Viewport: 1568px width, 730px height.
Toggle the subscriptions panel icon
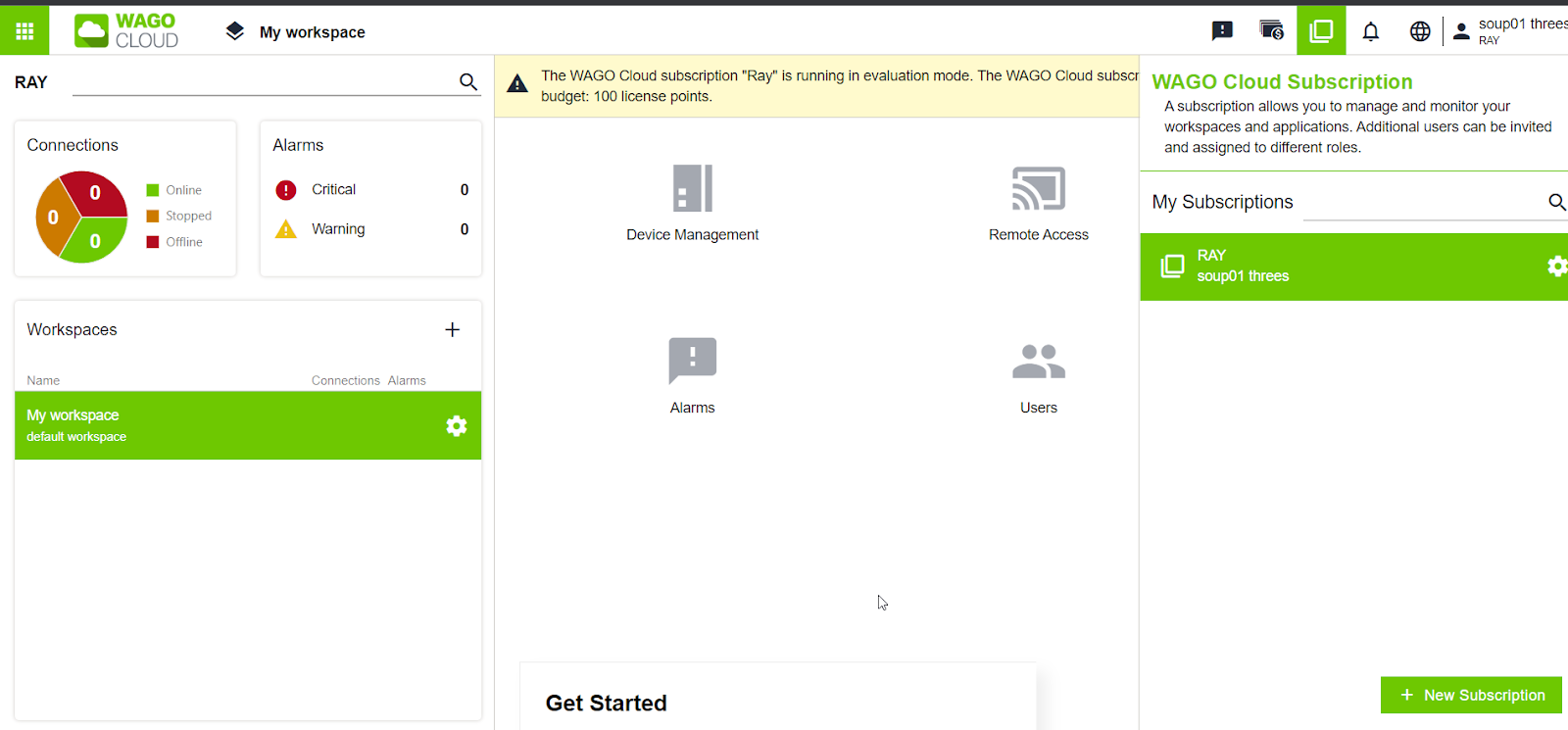point(1321,31)
